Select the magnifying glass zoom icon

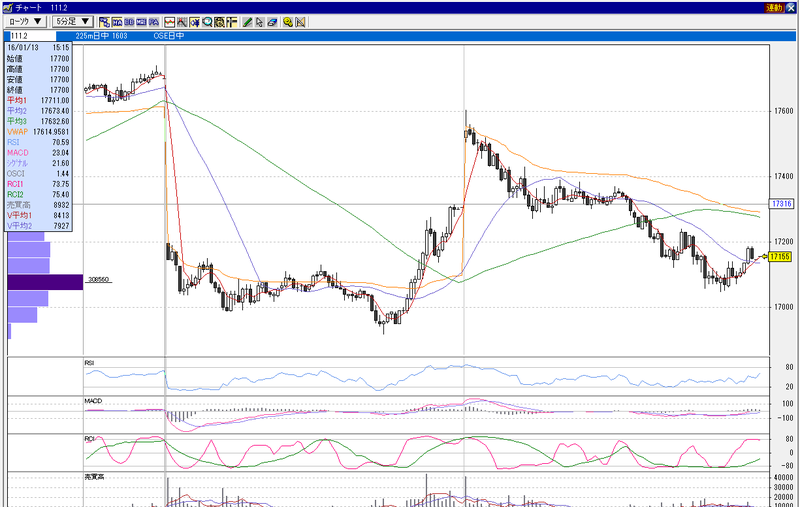tap(207, 22)
